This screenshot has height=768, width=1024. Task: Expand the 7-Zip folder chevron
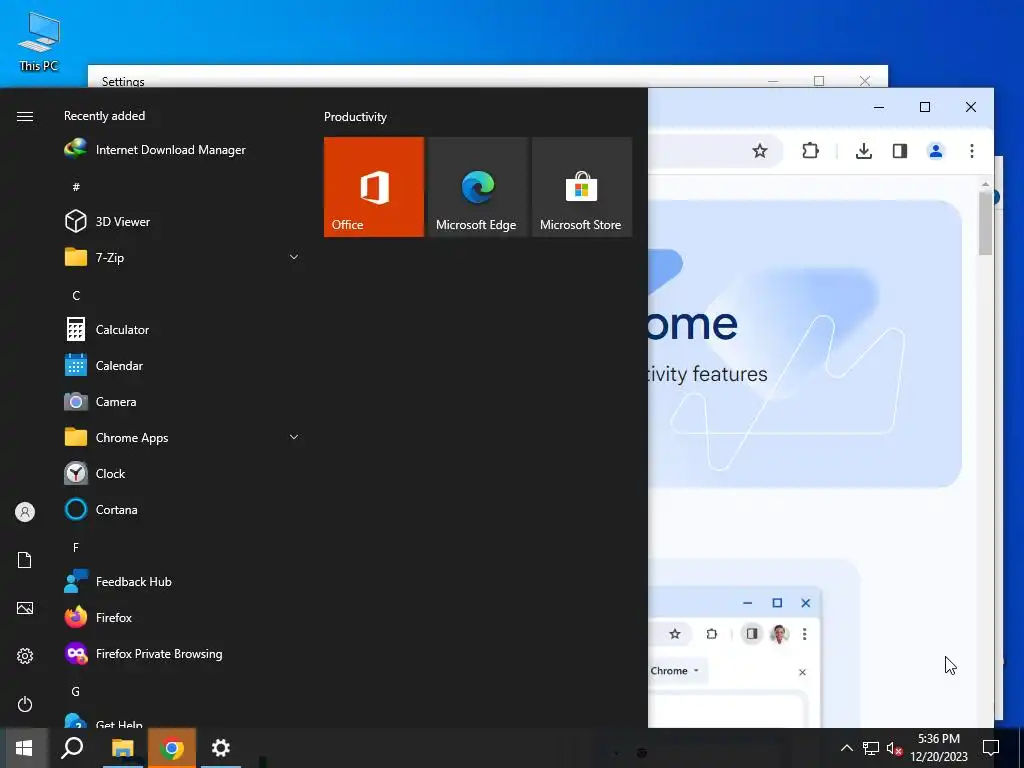point(294,257)
